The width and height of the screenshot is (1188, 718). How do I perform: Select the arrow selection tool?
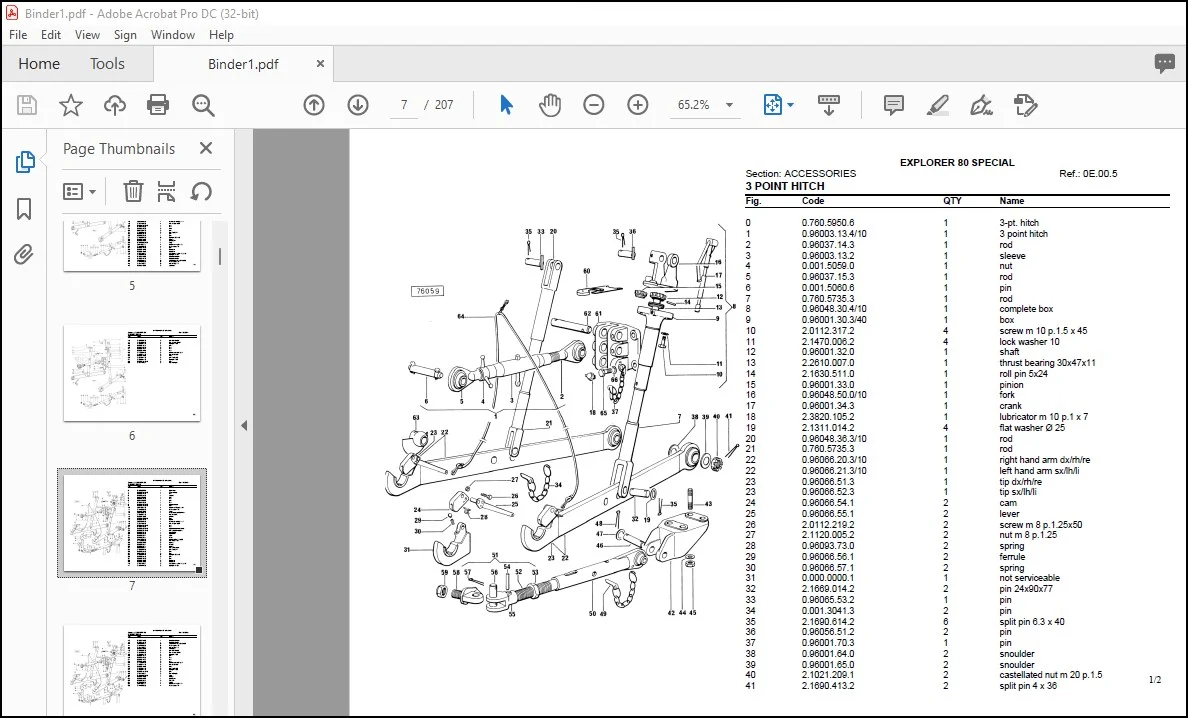pos(506,105)
